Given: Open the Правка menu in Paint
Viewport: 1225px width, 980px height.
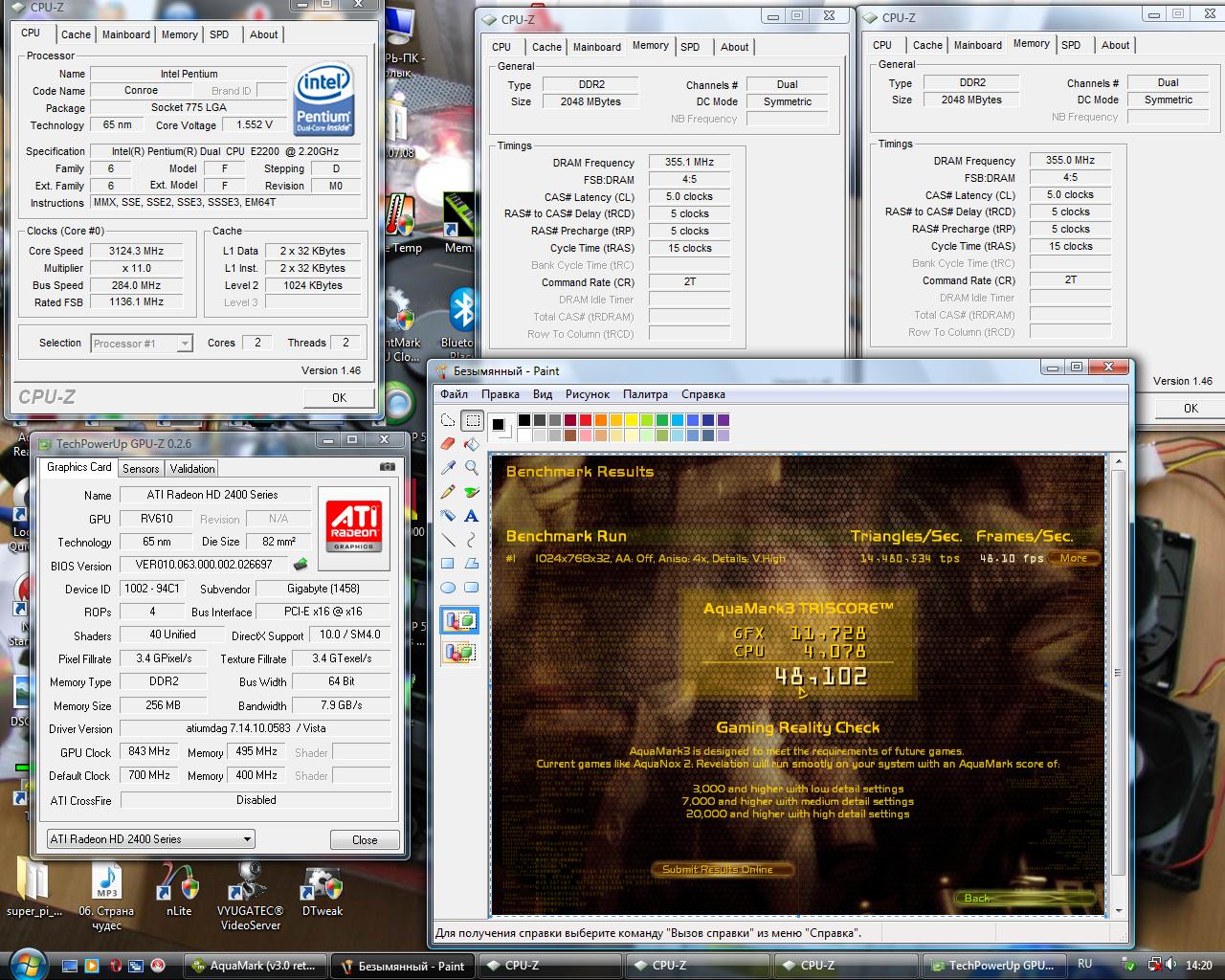Looking at the screenshot, I should (501, 394).
